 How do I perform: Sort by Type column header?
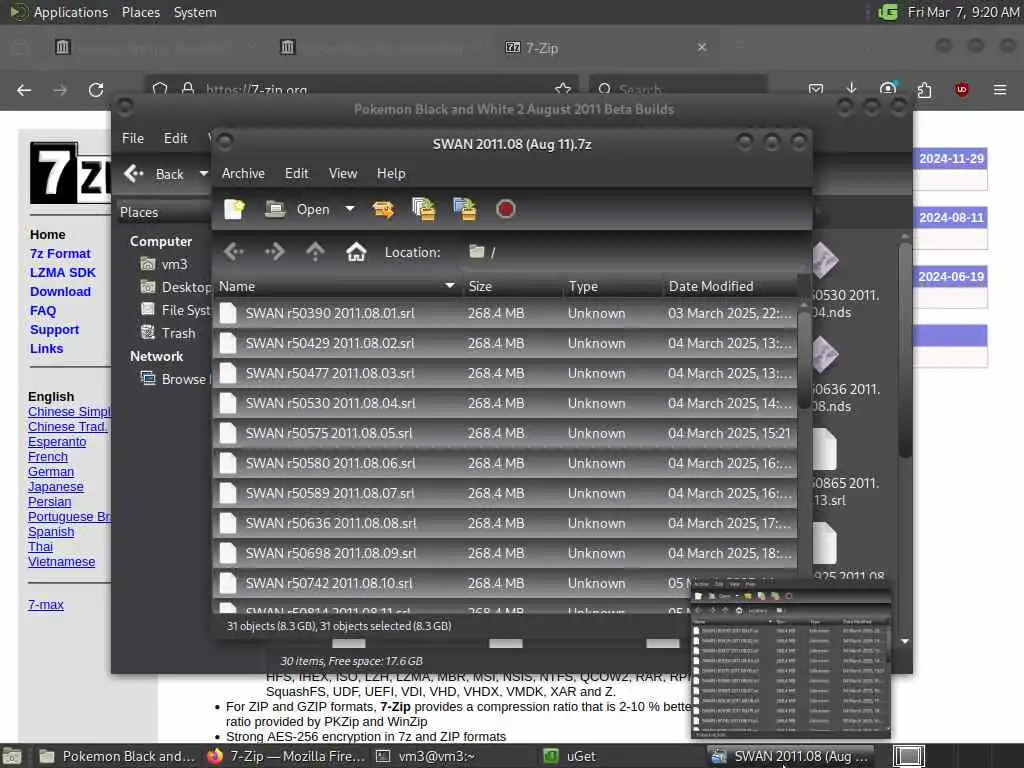pos(613,286)
